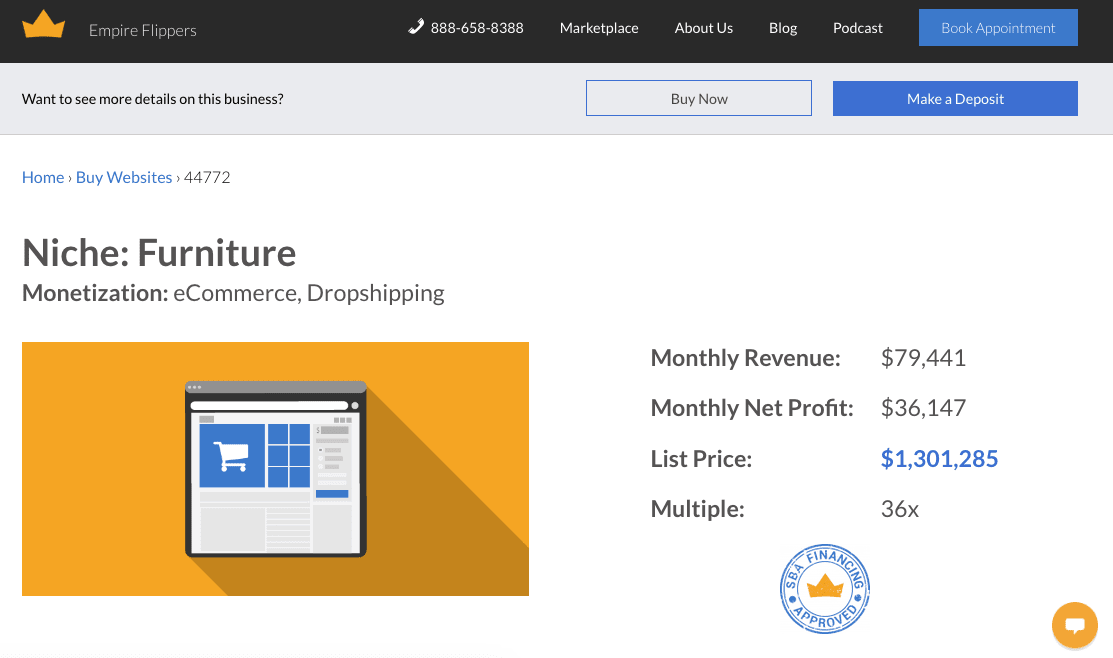Open the Buy Websites breadcrumb link

tap(123, 177)
